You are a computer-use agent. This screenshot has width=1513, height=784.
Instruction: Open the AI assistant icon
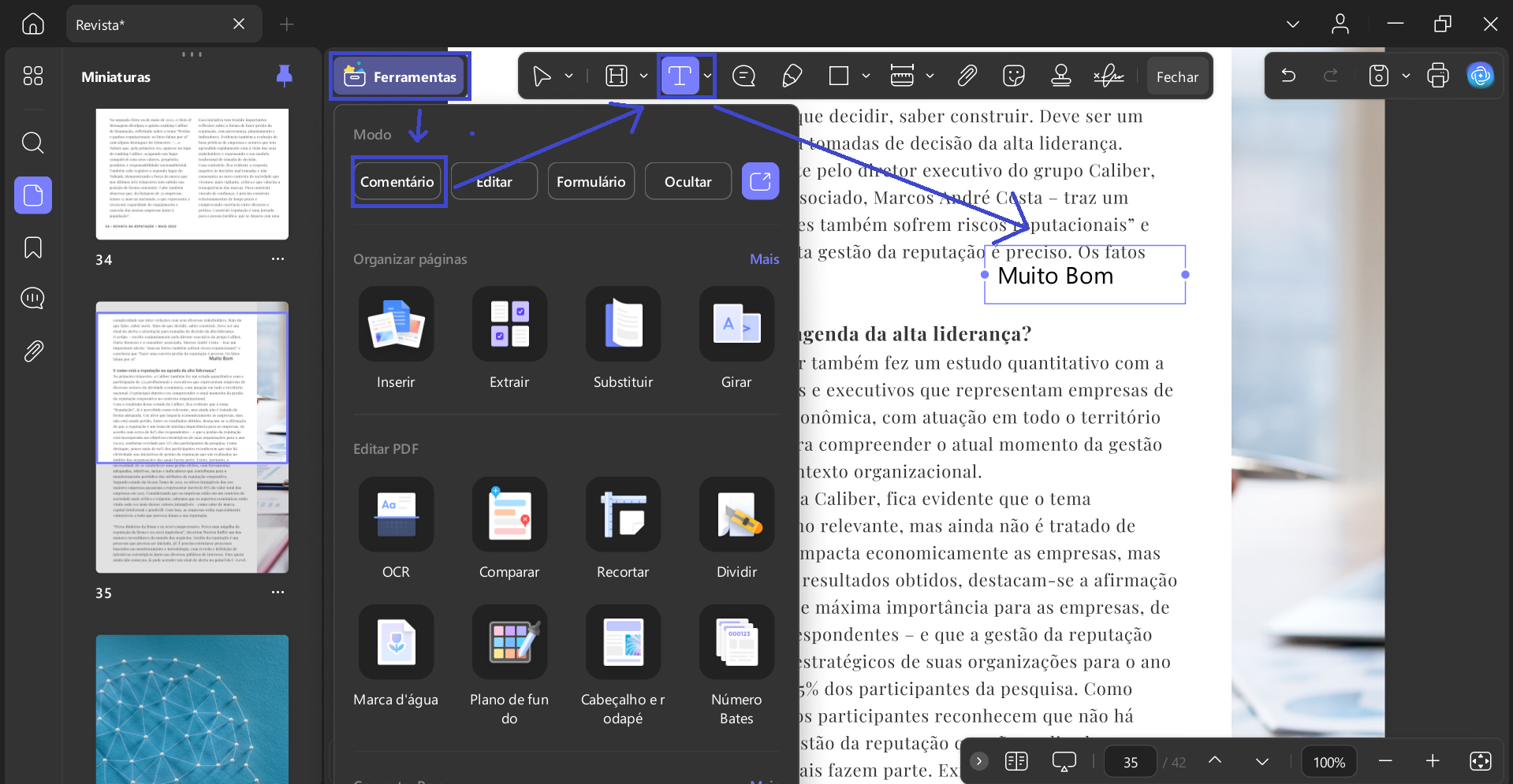pyautogui.click(x=1481, y=76)
